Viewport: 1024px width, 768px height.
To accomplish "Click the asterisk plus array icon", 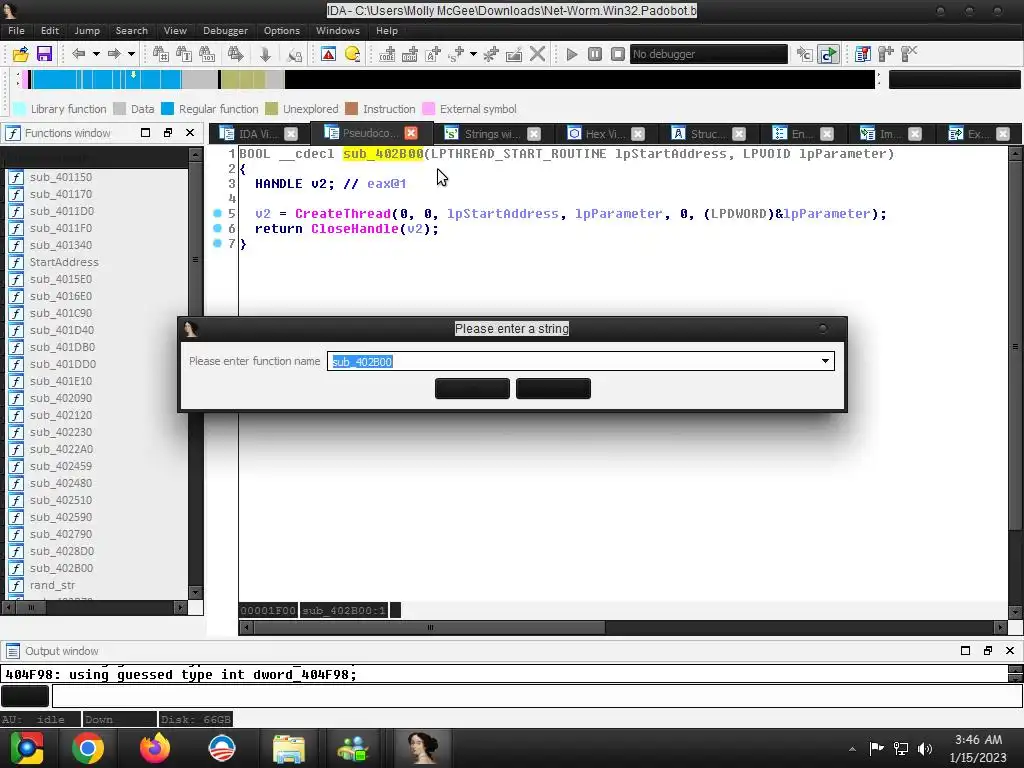I will tap(491, 54).
